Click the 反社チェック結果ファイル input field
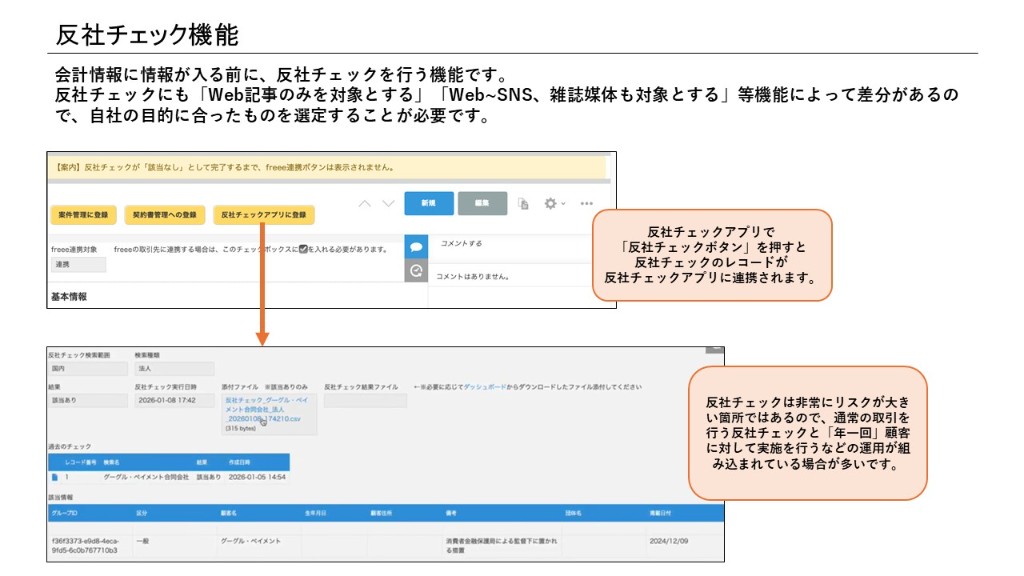 coord(367,400)
